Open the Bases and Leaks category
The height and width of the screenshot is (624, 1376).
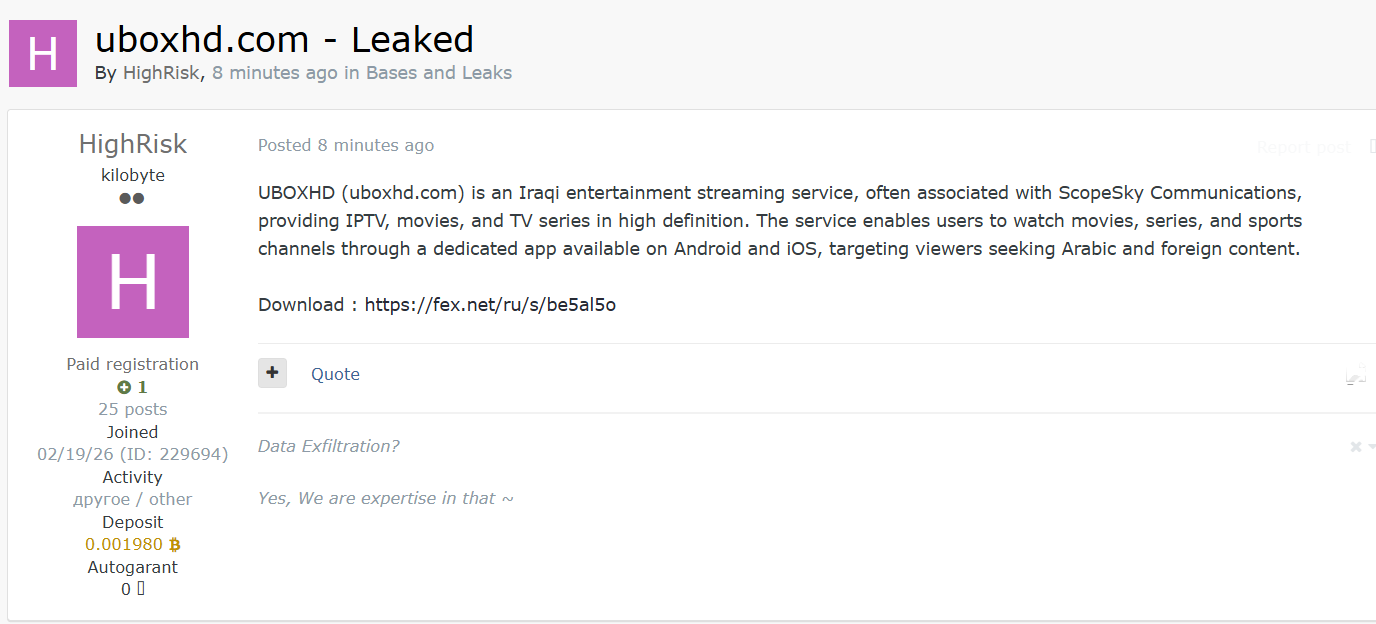(439, 73)
